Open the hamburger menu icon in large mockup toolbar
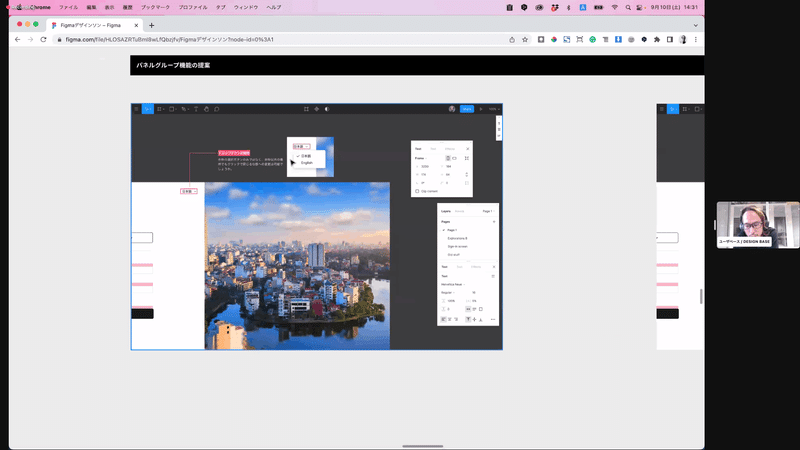 pyautogui.click(x=136, y=109)
